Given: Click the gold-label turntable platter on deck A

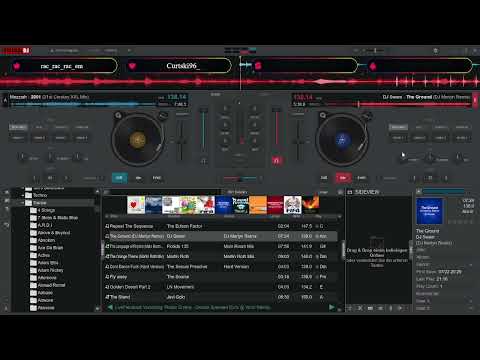Looking at the screenshot, I should (137, 139).
